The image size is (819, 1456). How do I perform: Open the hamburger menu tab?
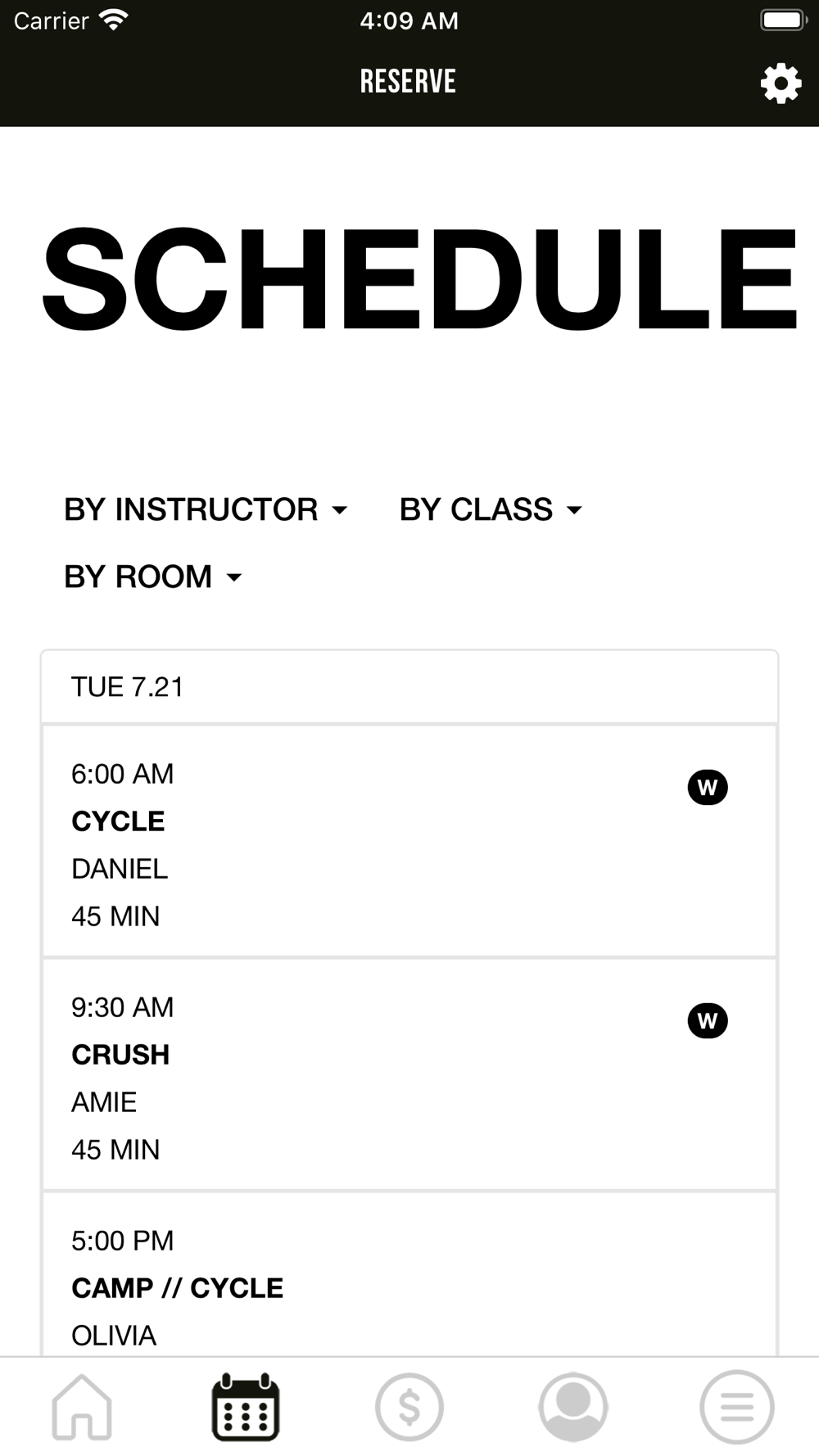[x=737, y=1406]
